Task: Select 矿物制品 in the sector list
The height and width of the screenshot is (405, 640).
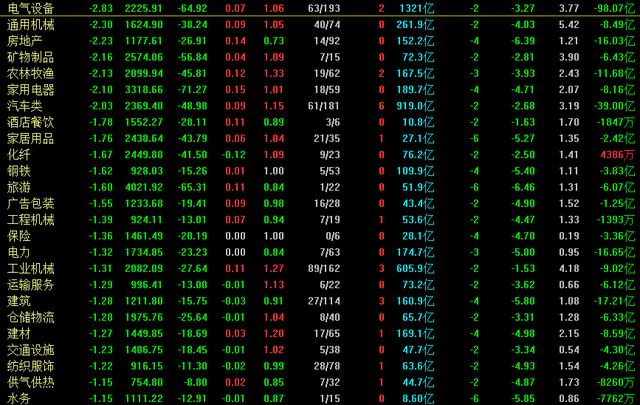Action: pos(31,58)
